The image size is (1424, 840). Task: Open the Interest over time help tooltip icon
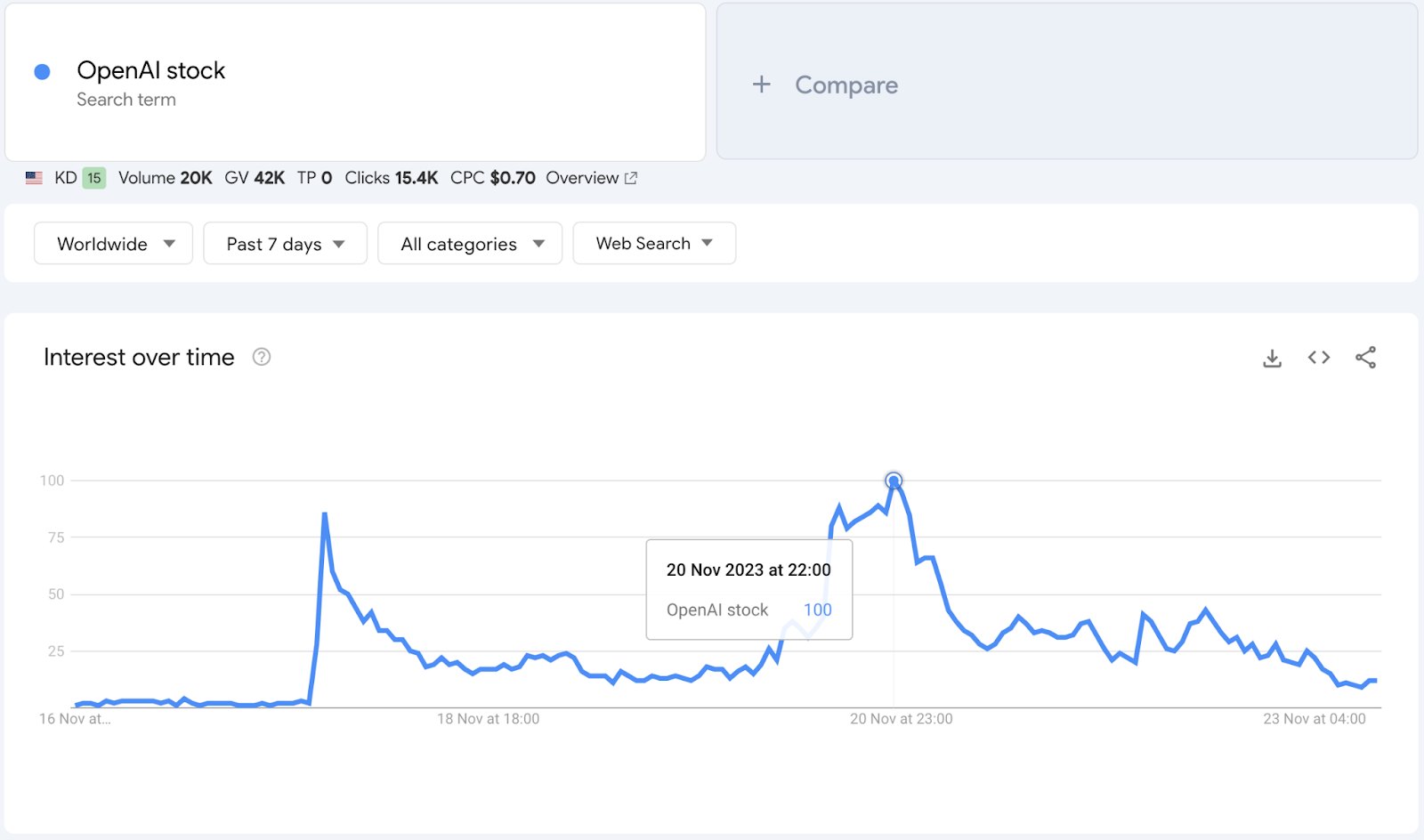click(260, 357)
